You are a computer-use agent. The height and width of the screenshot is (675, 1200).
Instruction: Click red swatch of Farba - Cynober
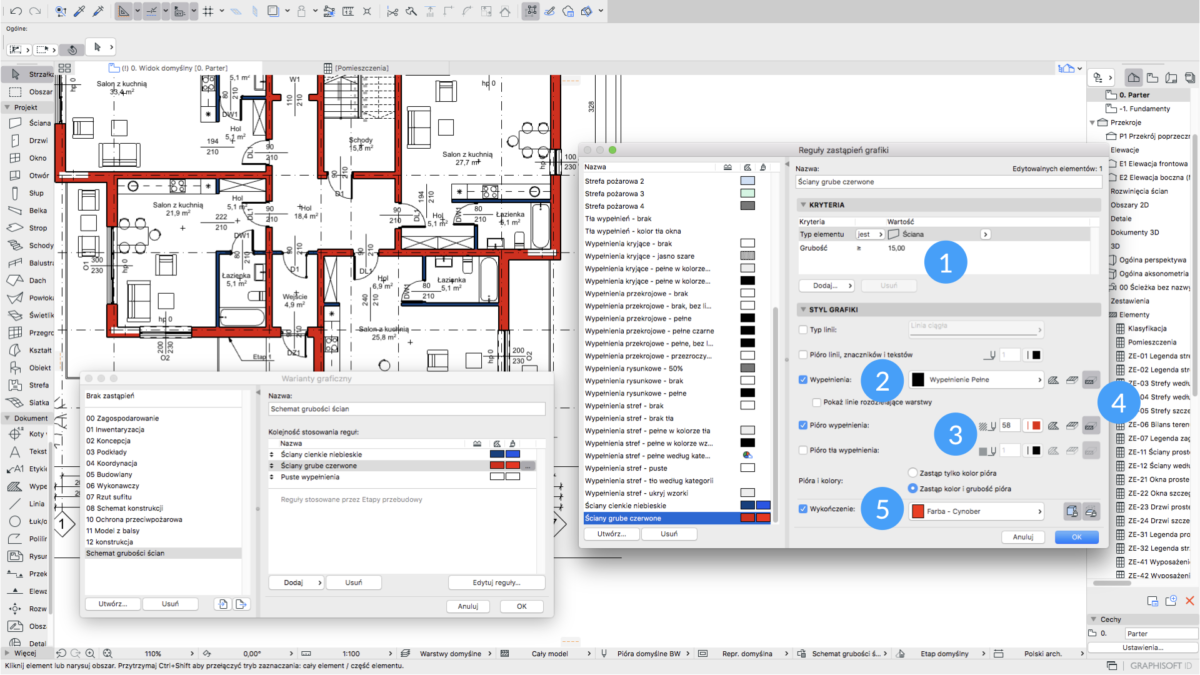coord(919,511)
